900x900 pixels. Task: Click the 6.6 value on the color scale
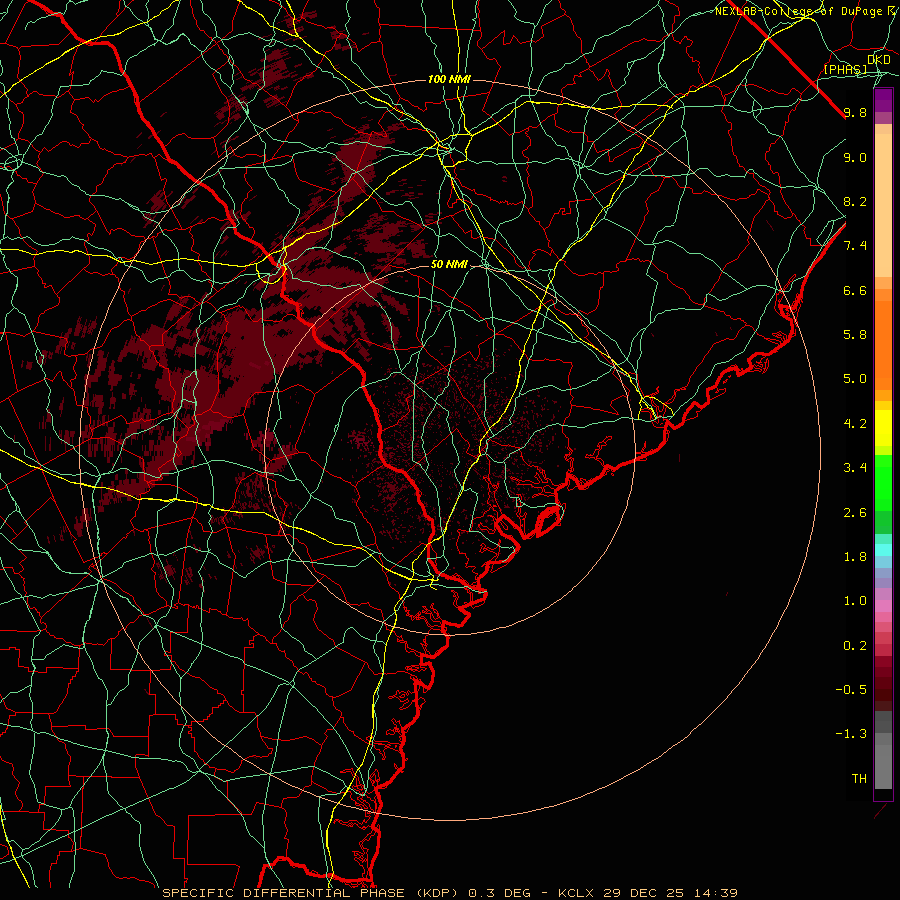click(x=855, y=290)
